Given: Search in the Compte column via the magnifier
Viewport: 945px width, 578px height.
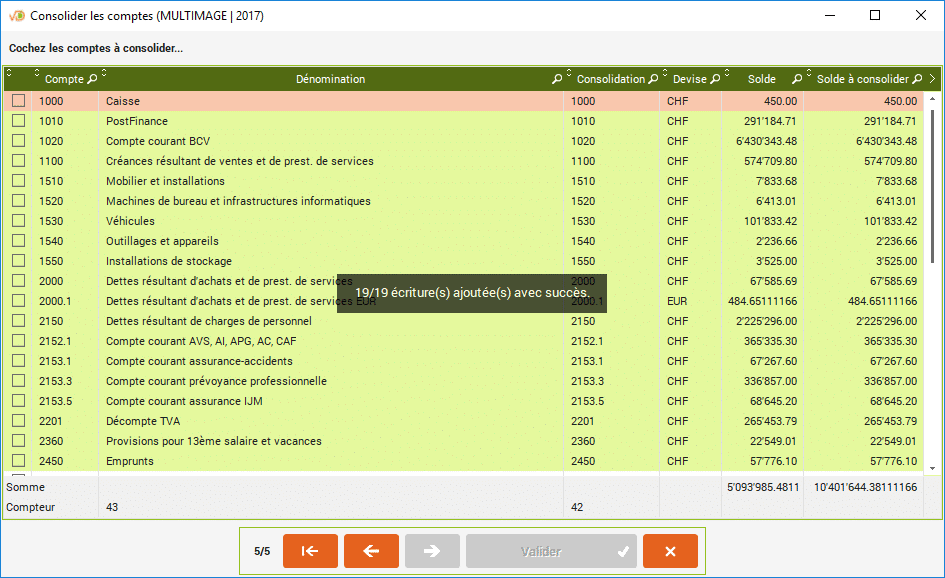Looking at the screenshot, I should 93,79.
